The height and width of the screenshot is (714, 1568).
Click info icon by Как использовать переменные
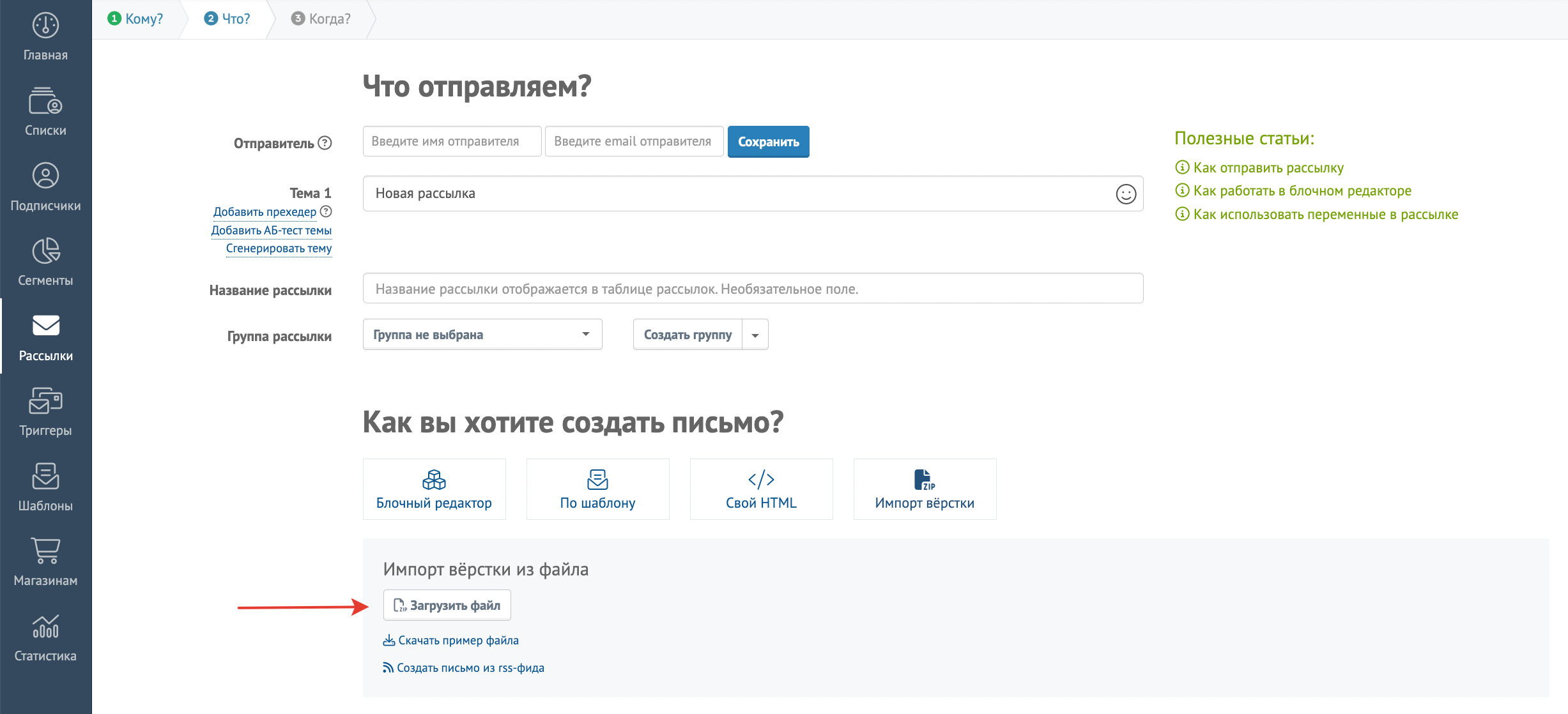pyautogui.click(x=1182, y=214)
